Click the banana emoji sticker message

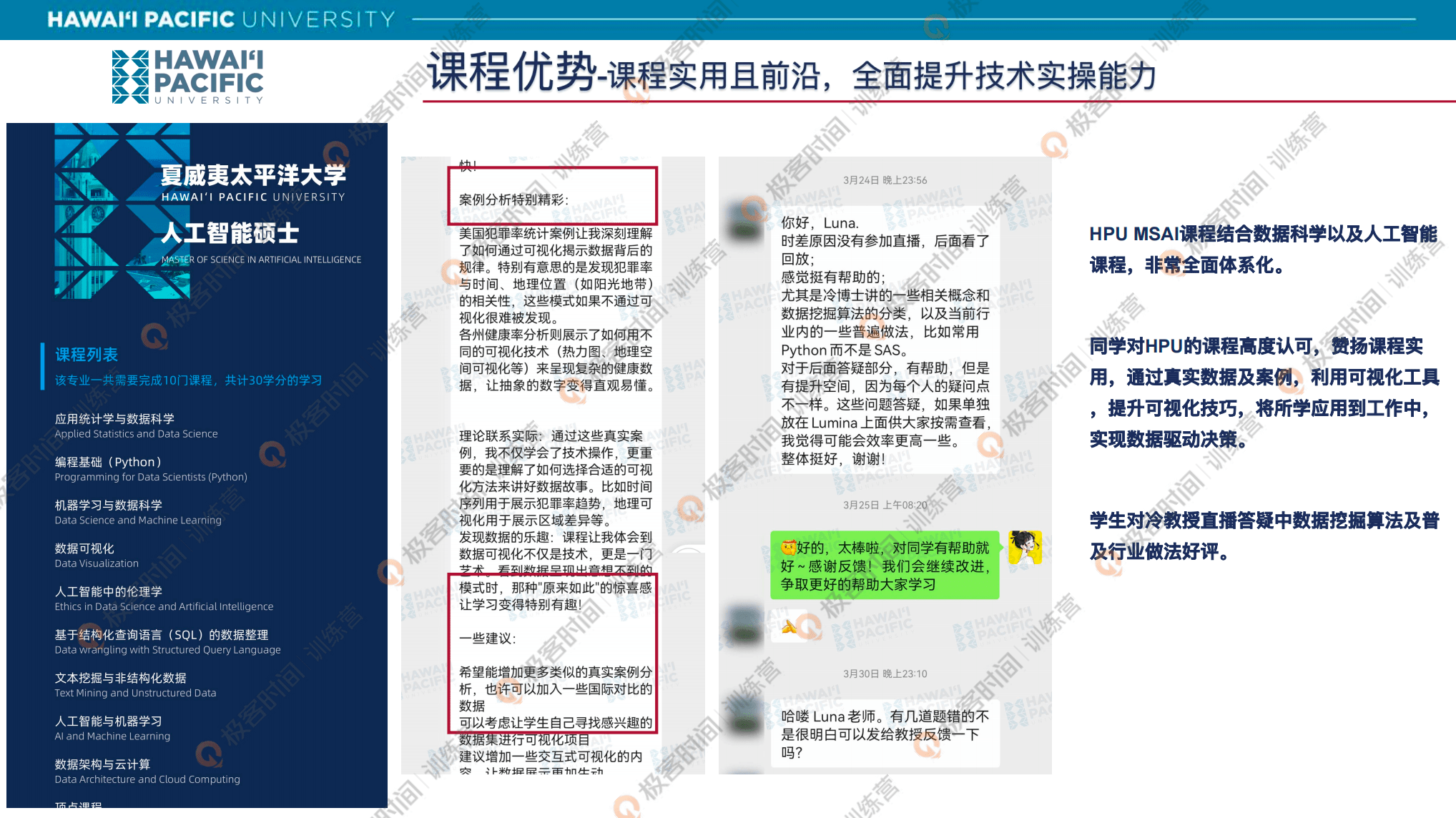coord(790,627)
